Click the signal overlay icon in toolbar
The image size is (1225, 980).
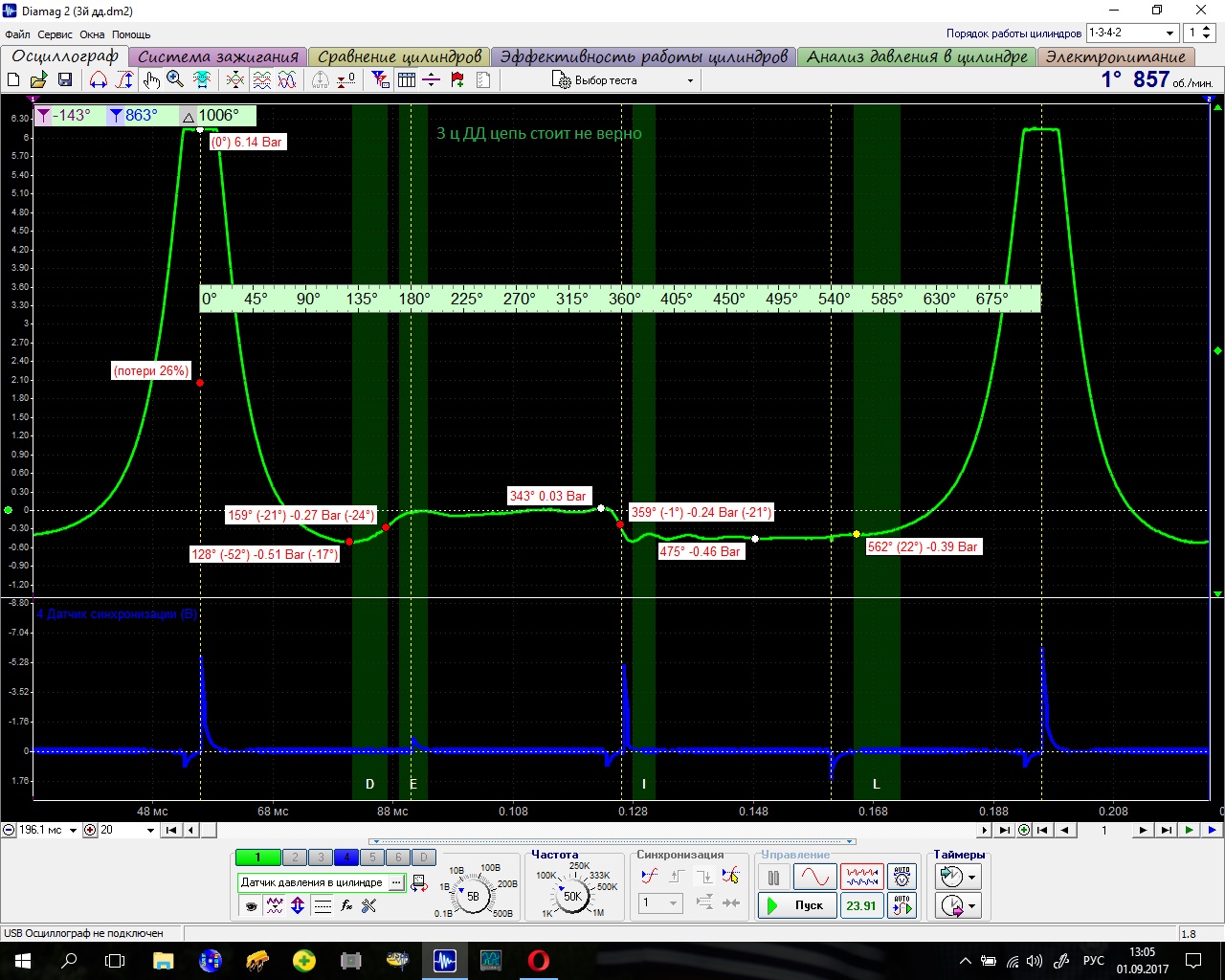[x=234, y=79]
